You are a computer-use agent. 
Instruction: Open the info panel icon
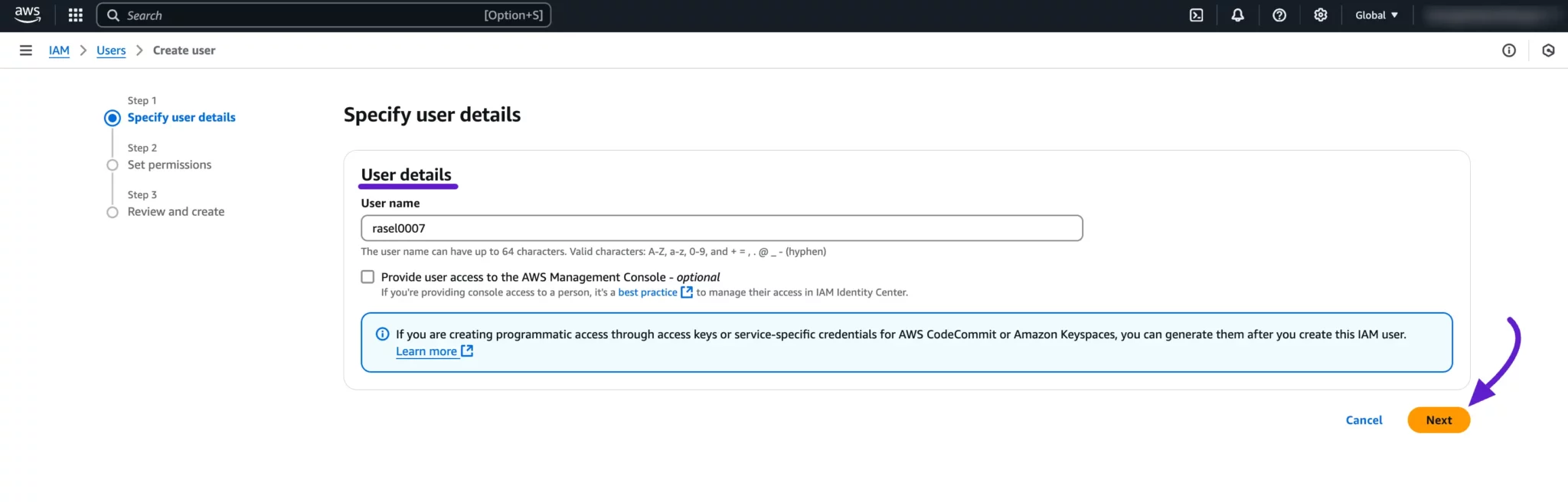coord(1508,51)
